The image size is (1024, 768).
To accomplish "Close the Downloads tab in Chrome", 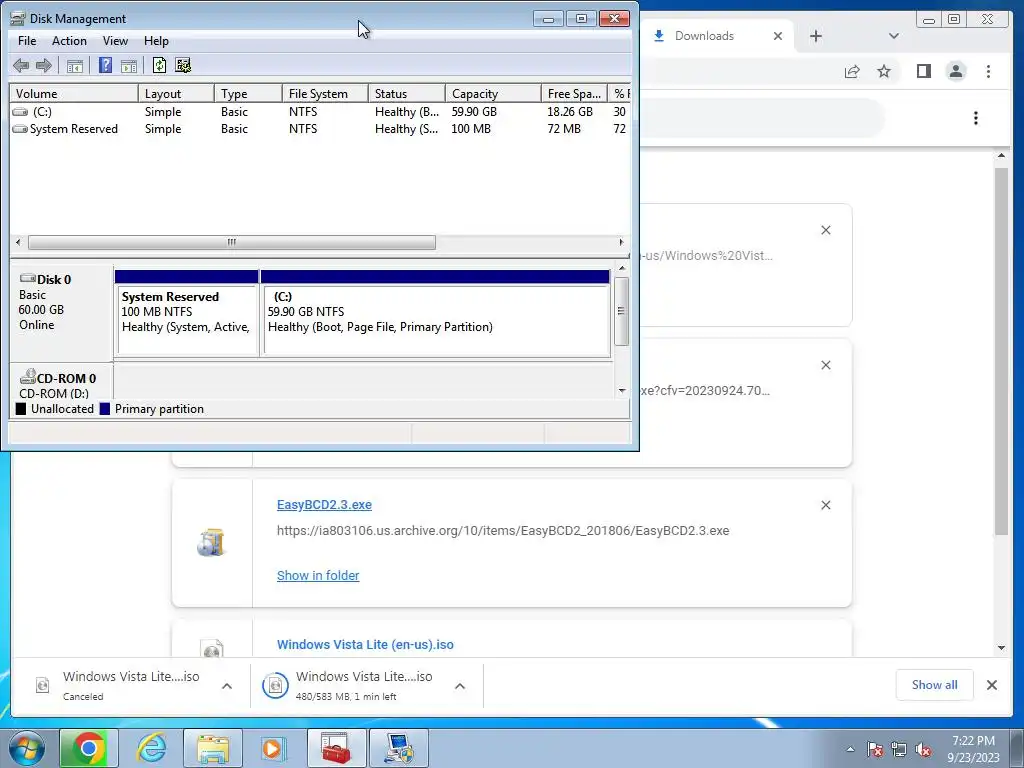I will coord(778,36).
